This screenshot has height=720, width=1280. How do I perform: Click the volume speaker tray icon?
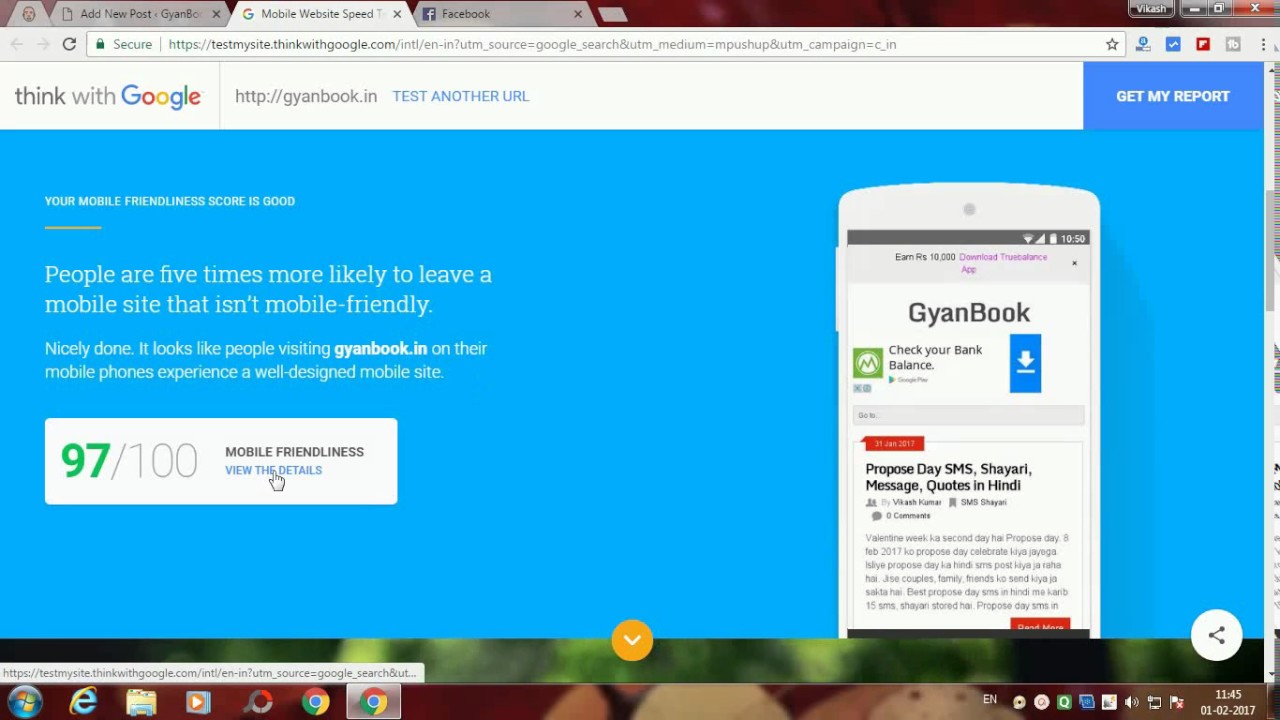point(1132,702)
